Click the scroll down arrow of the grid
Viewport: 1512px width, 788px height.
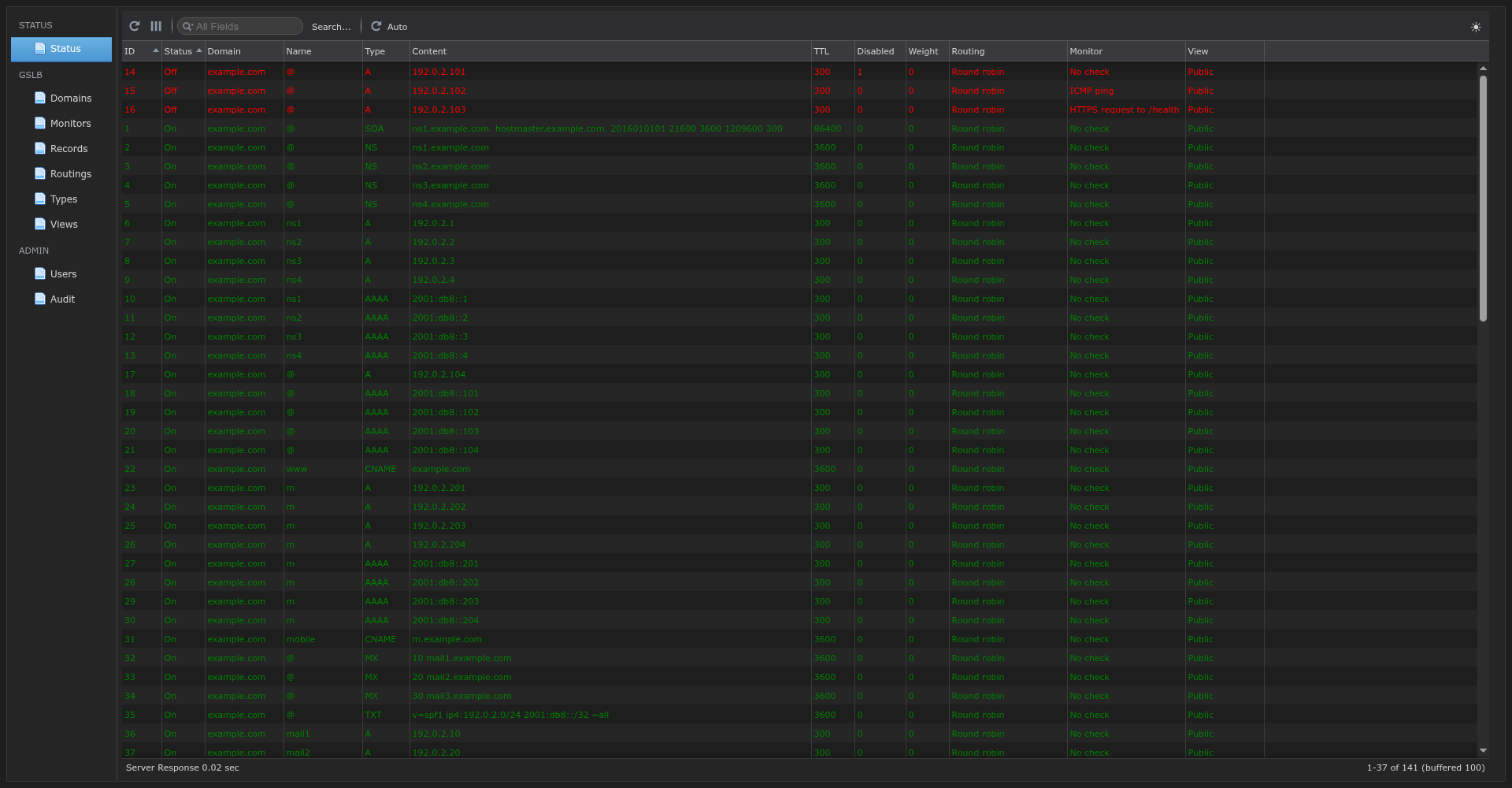1483,751
